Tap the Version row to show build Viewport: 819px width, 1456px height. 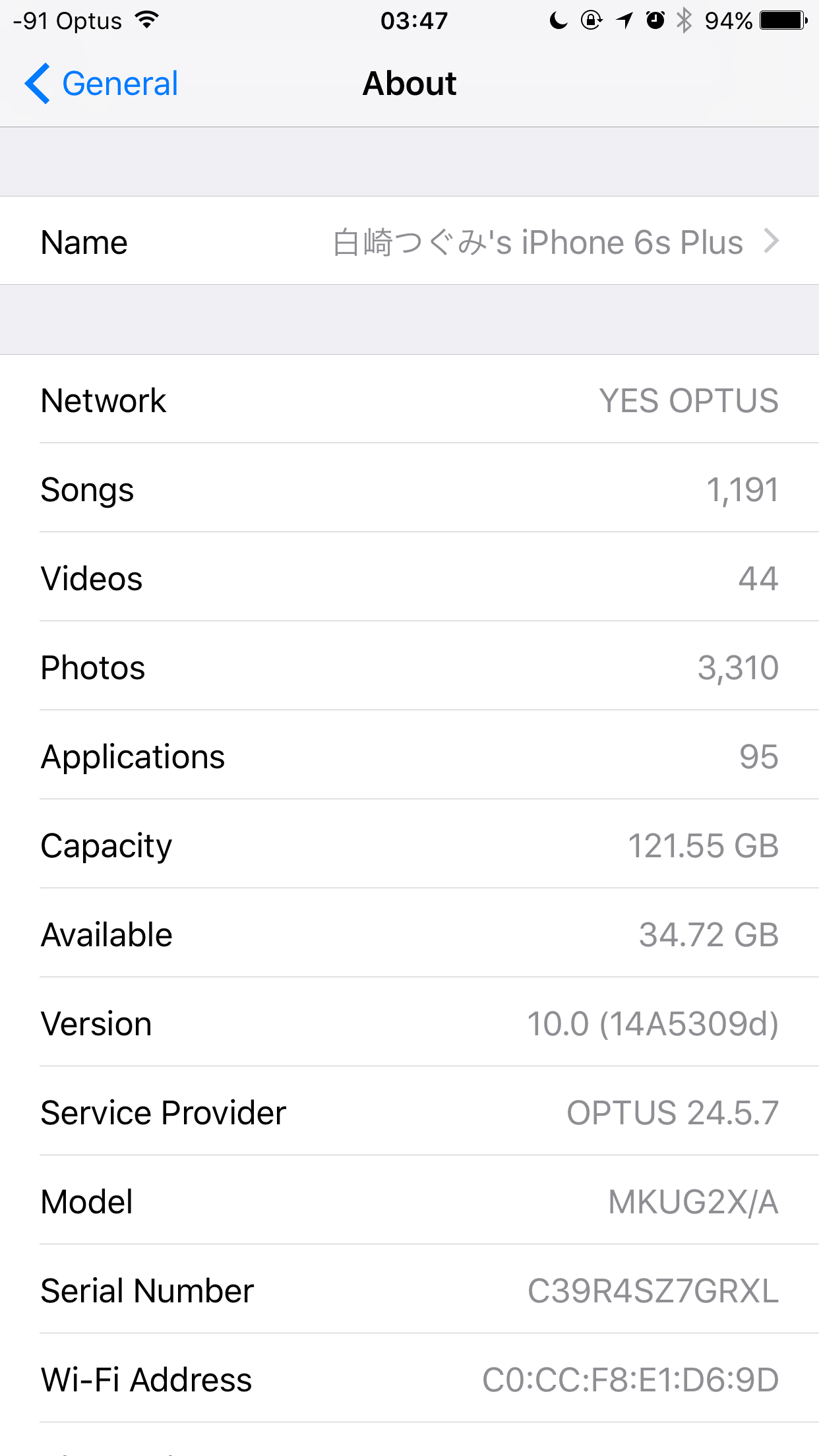tap(409, 1023)
